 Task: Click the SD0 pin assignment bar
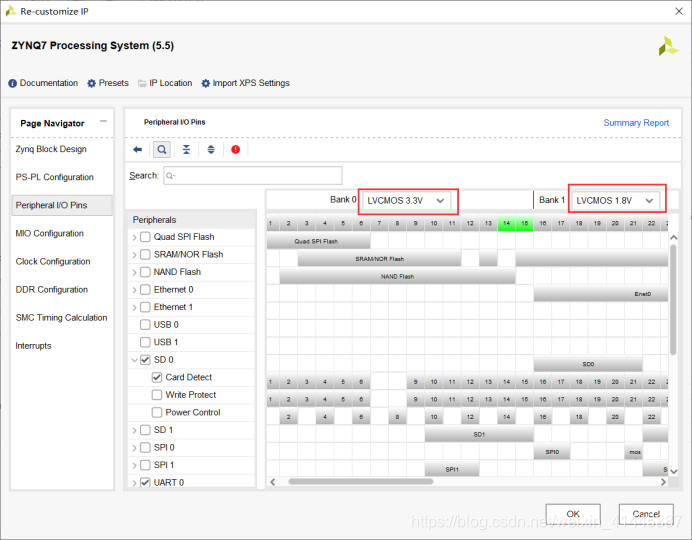(588, 364)
